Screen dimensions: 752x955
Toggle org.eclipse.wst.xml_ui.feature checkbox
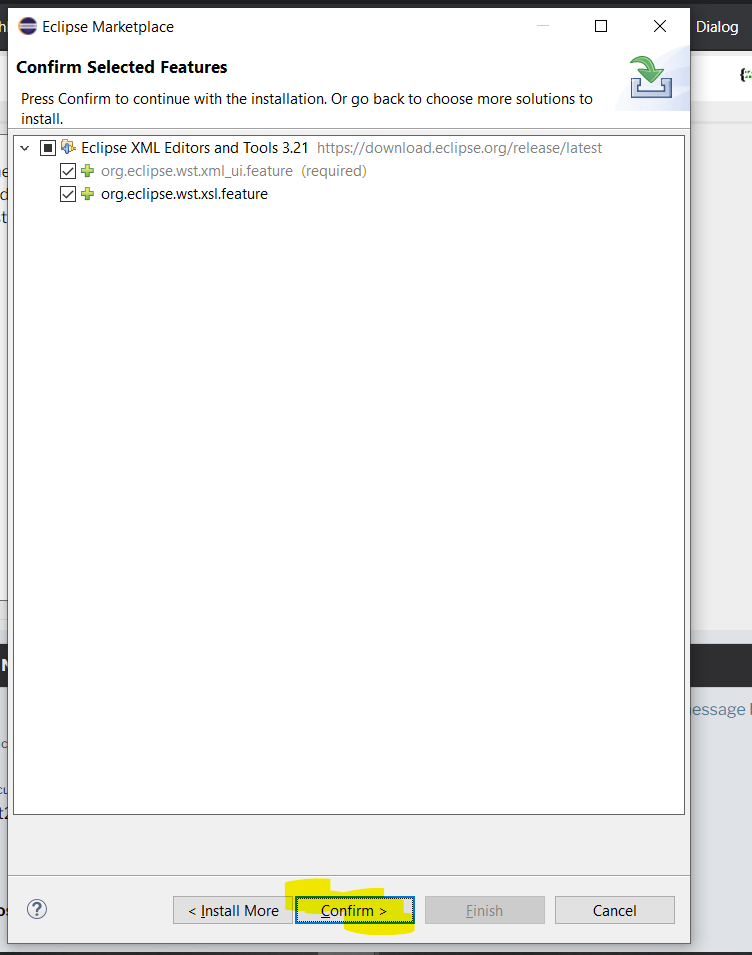tap(68, 171)
